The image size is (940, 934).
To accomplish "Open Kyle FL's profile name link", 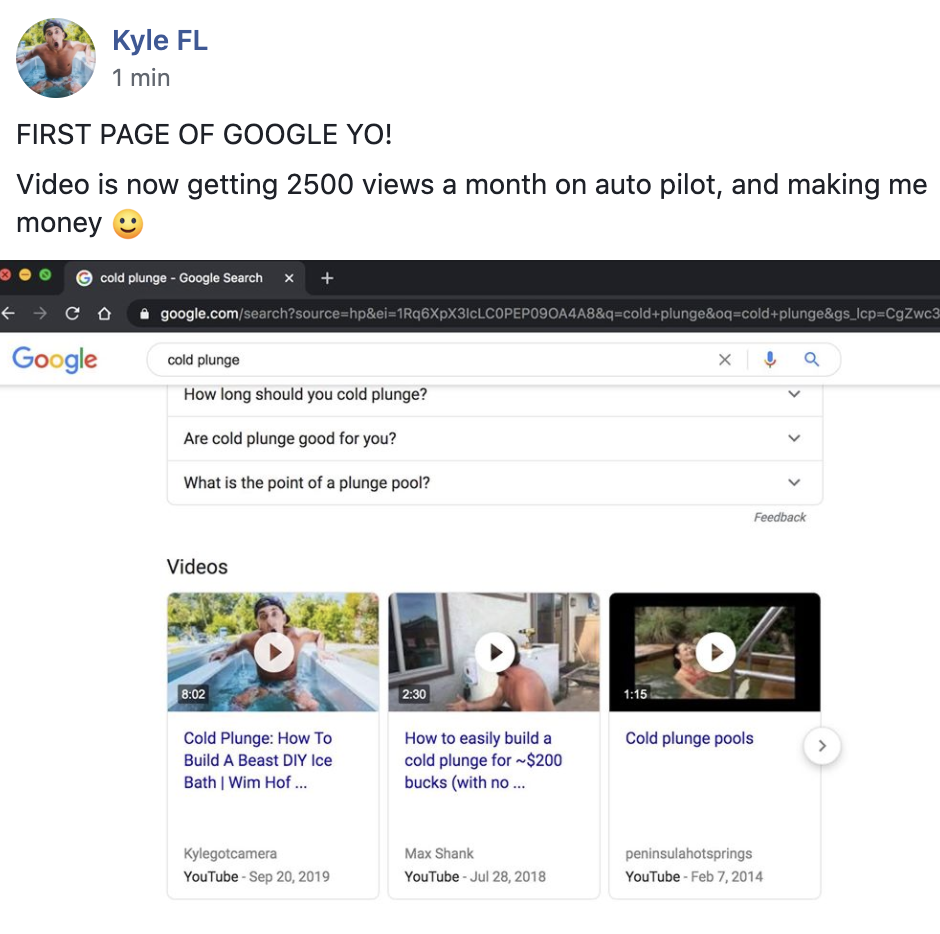I will 160,40.
